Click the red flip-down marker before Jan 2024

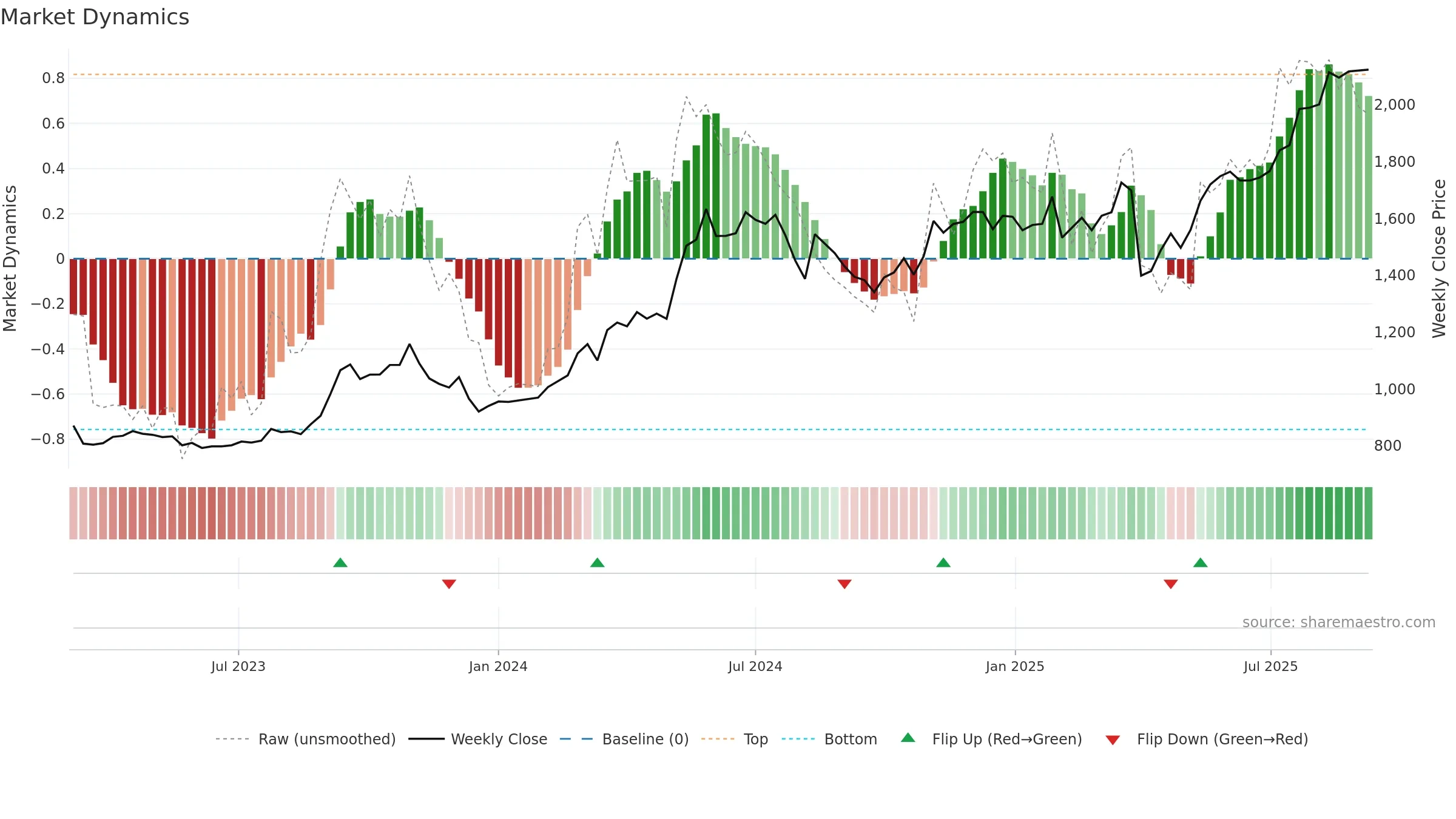pyautogui.click(x=449, y=584)
